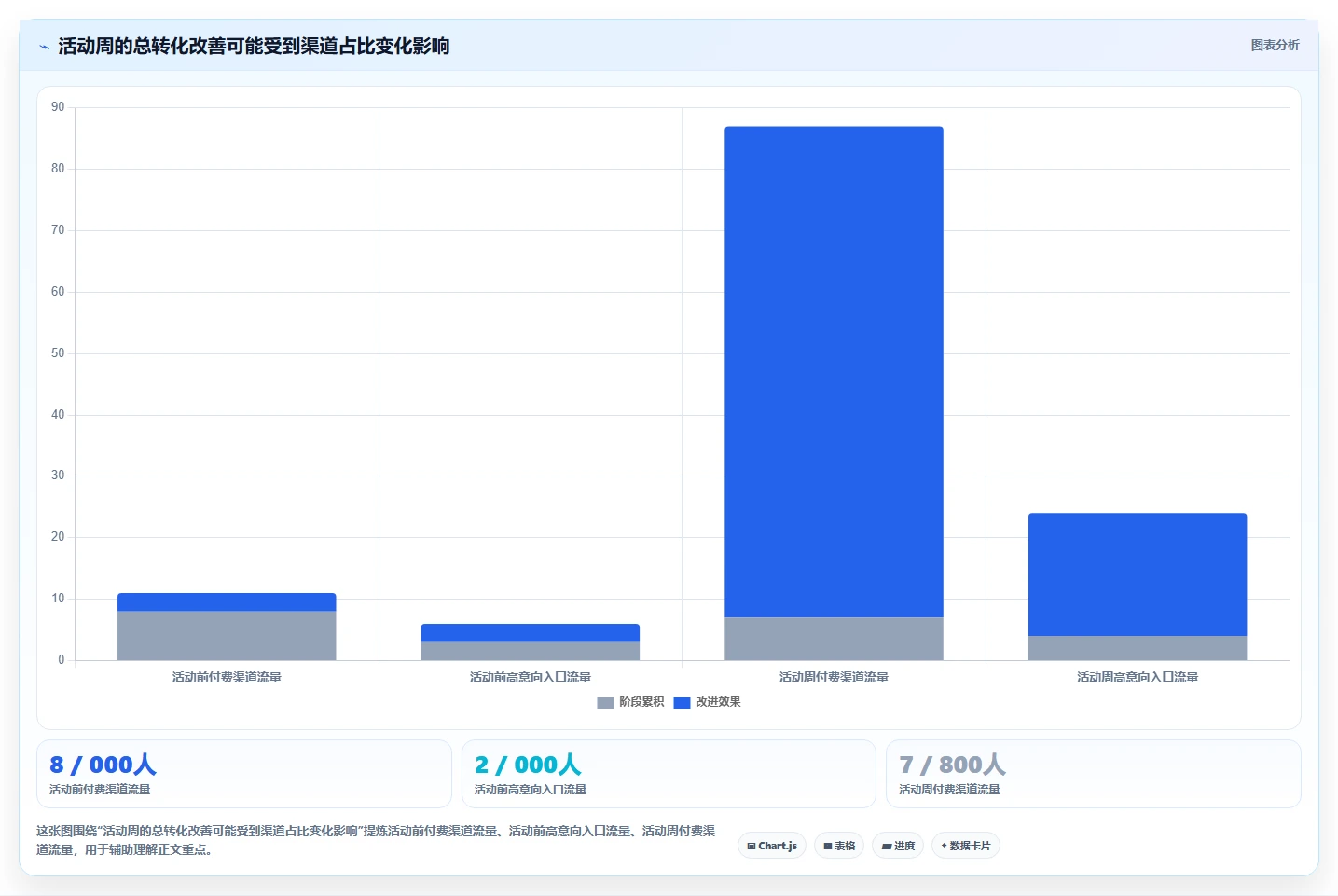Click the blue segment of 活动前高意向入口流量 bar

coord(531,632)
